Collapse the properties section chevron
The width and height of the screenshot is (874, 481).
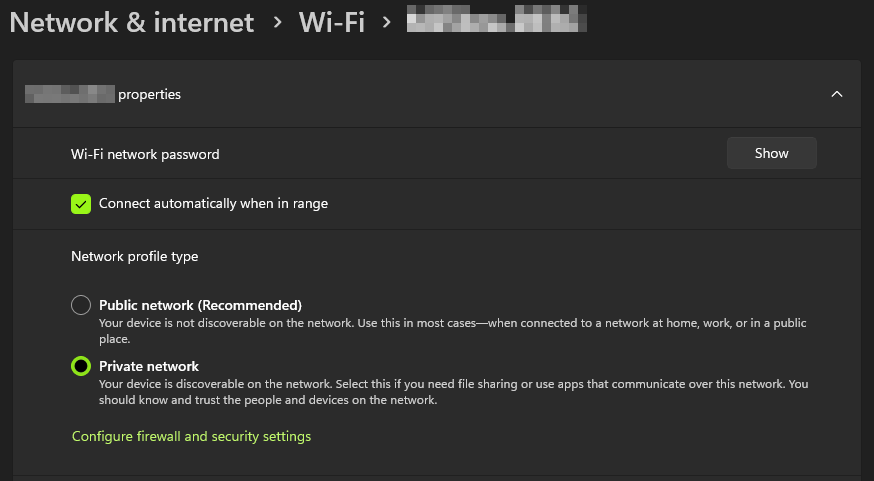[x=837, y=94]
